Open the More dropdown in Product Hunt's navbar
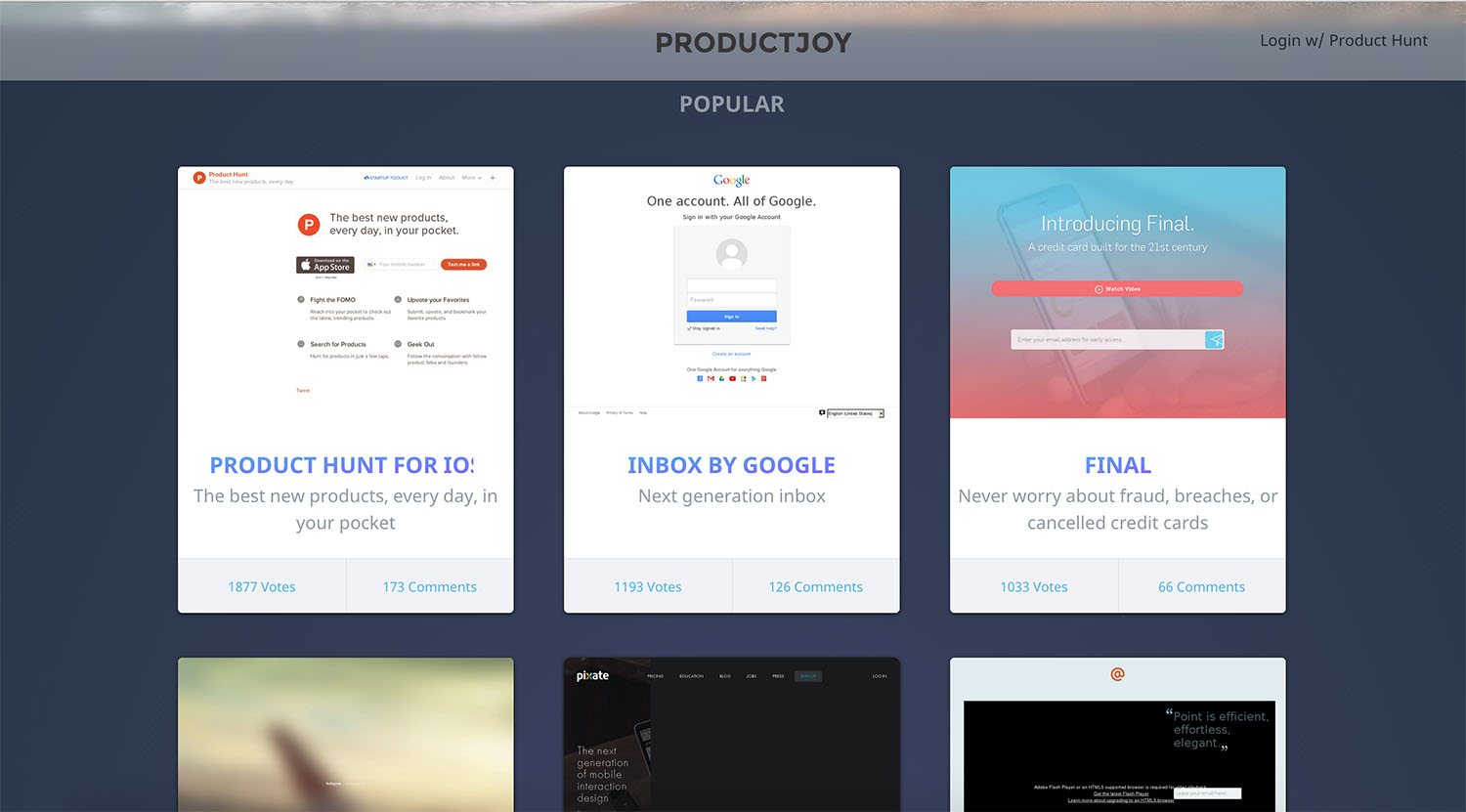The width and height of the screenshot is (1466, 812). (470, 178)
